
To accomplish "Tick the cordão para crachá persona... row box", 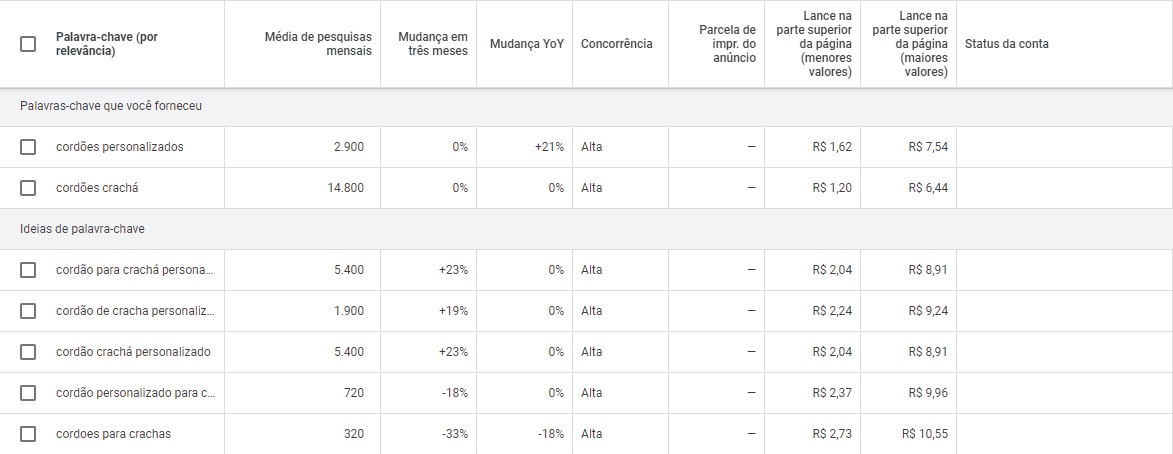I will pyautogui.click(x=28, y=270).
